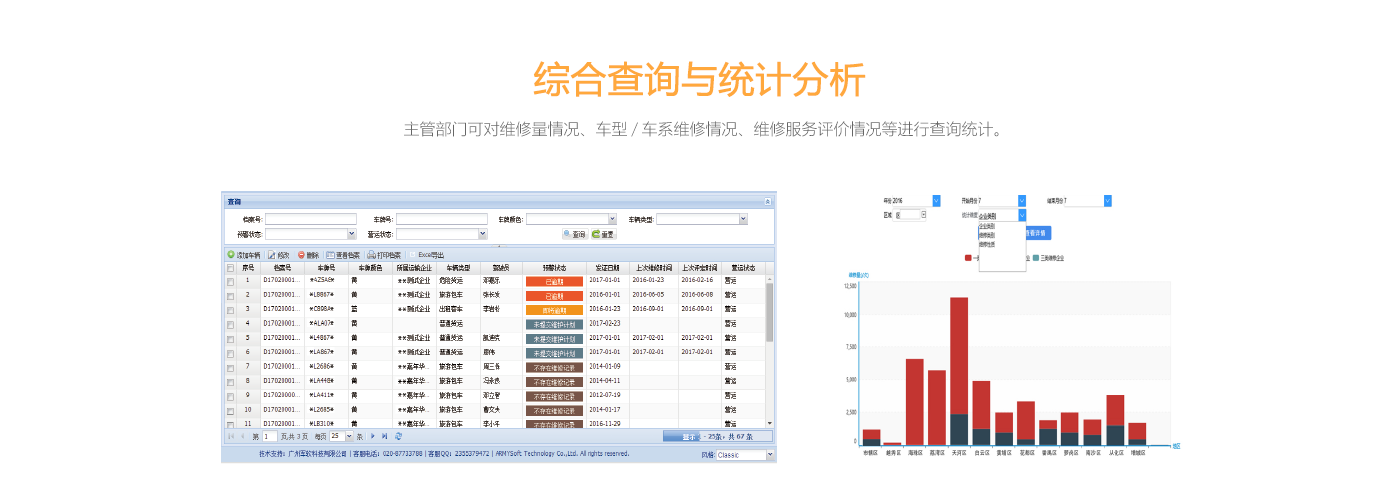1400x496 pixels.
Task: Expand the 车辆类型 dropdown
Action: [x=742, y=219]
